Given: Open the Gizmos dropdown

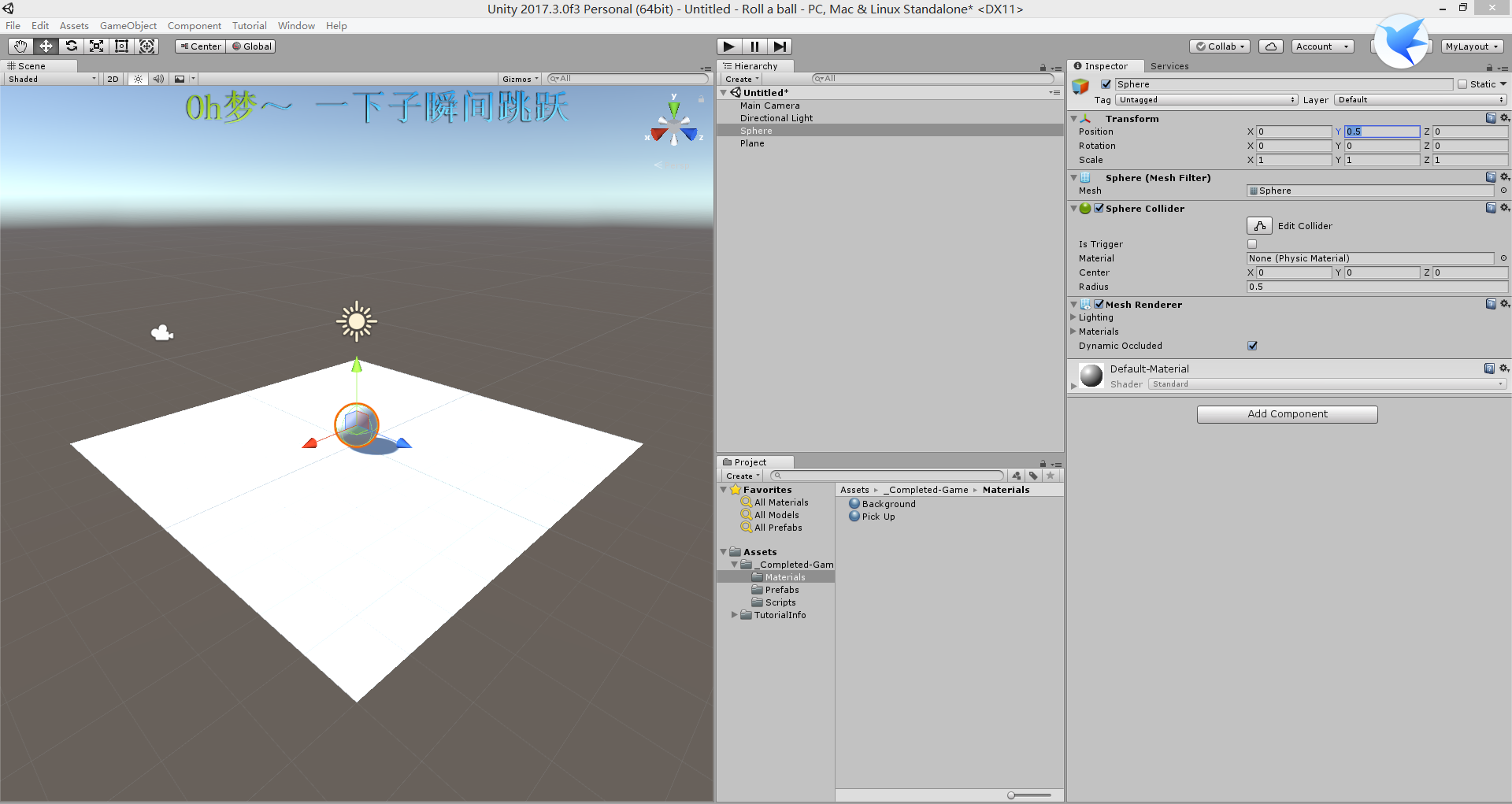Looking at the screenshot, I should (x=519, y=79).
